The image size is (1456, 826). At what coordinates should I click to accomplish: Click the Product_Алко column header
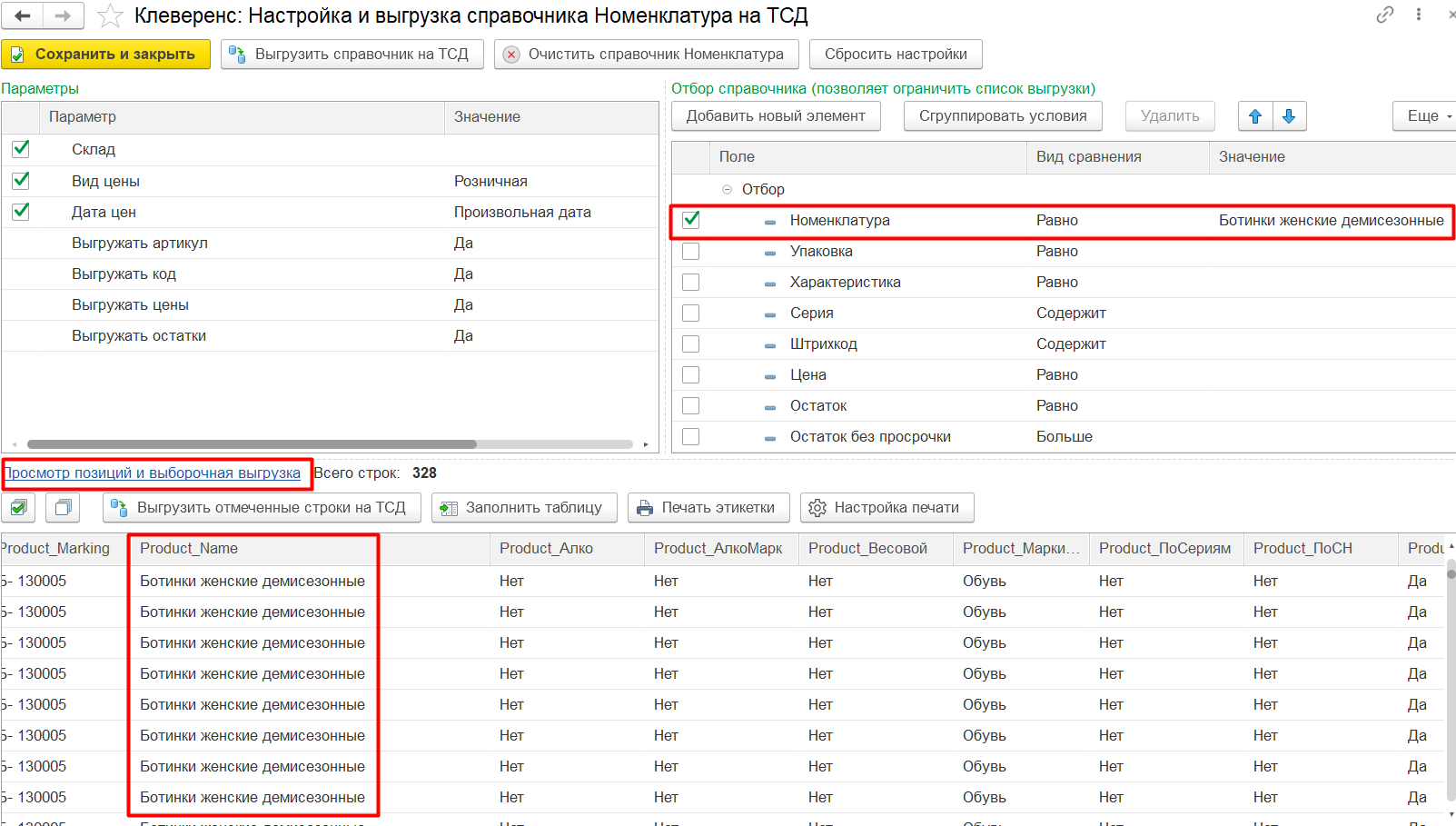tap(567, 549)
